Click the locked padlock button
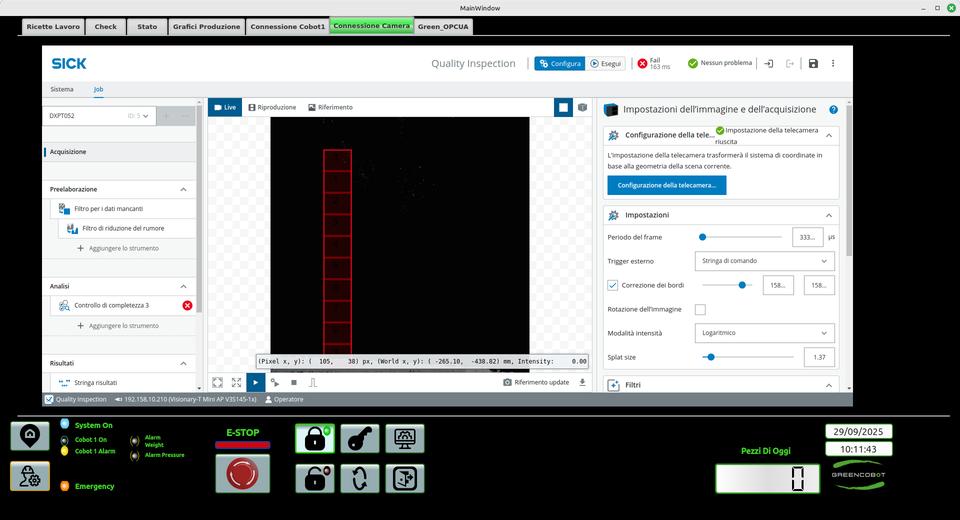Image resolution: width=960 pixels, height=520 pixels. pyautogui.click(x=315, y=439)
